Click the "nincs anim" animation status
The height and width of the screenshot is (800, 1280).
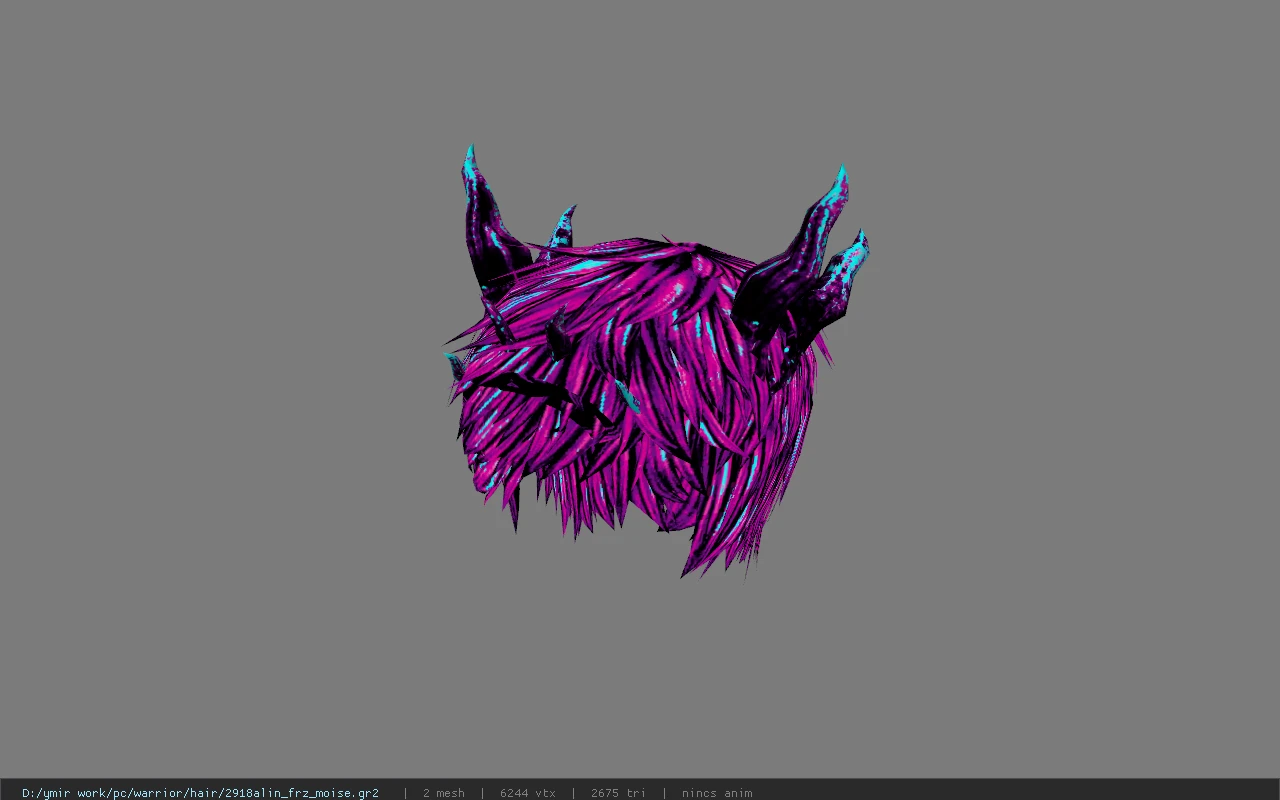[717, 793]
